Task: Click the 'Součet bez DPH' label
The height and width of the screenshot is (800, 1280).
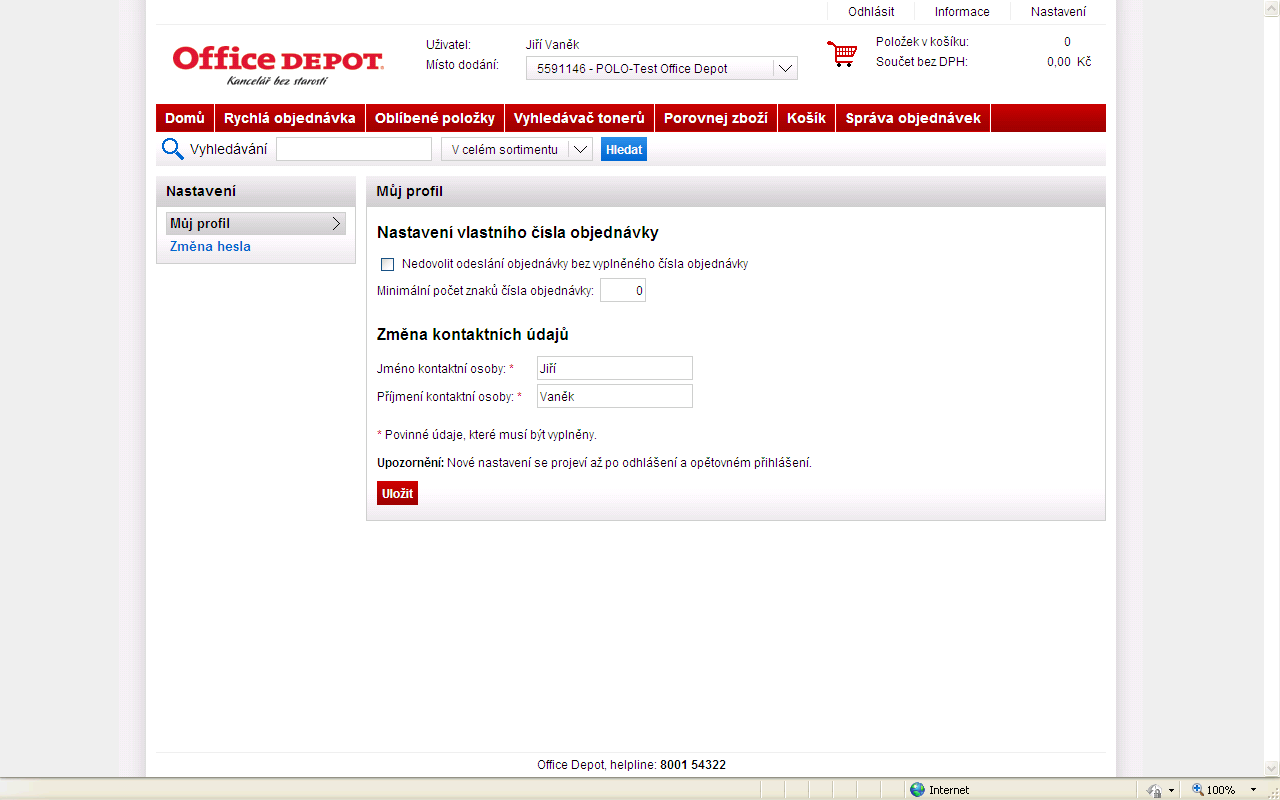Action: pyautogui.click(x=922, y=62)
